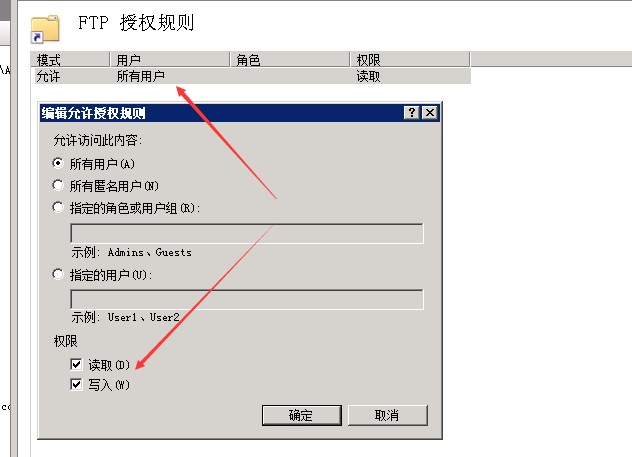
Task: Sort by the 模式 column header
Action: [70, 59]
